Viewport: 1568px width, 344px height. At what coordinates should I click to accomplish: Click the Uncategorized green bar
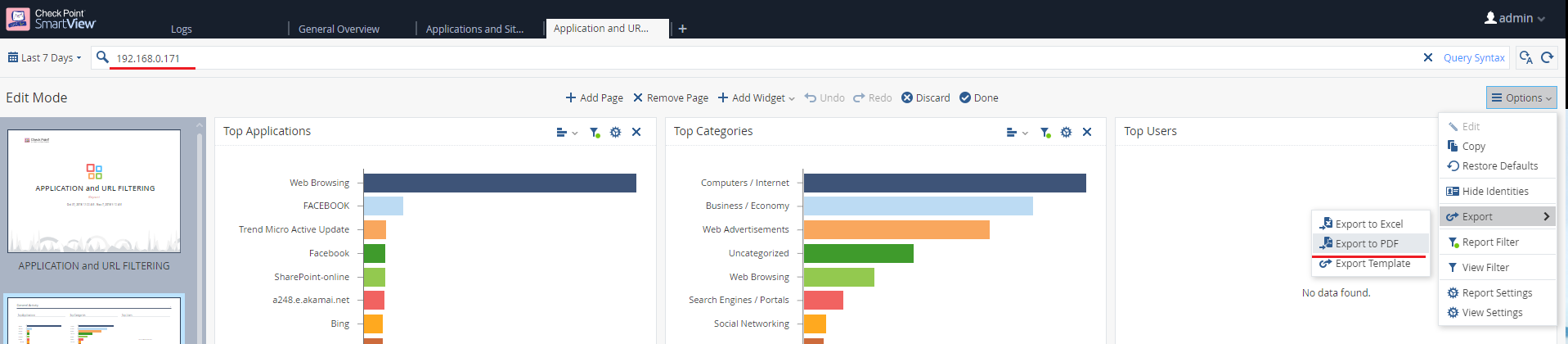(x=859, y=253)
